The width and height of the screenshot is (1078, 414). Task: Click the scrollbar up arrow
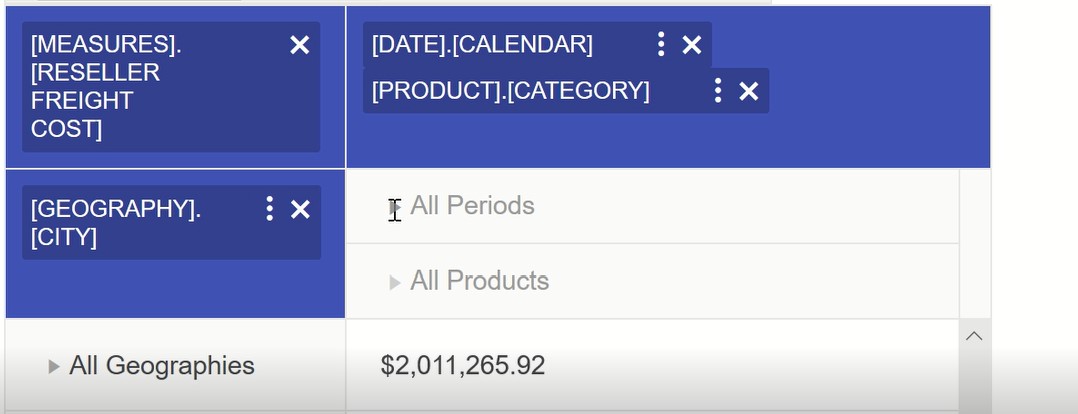(x=974, y=336)
